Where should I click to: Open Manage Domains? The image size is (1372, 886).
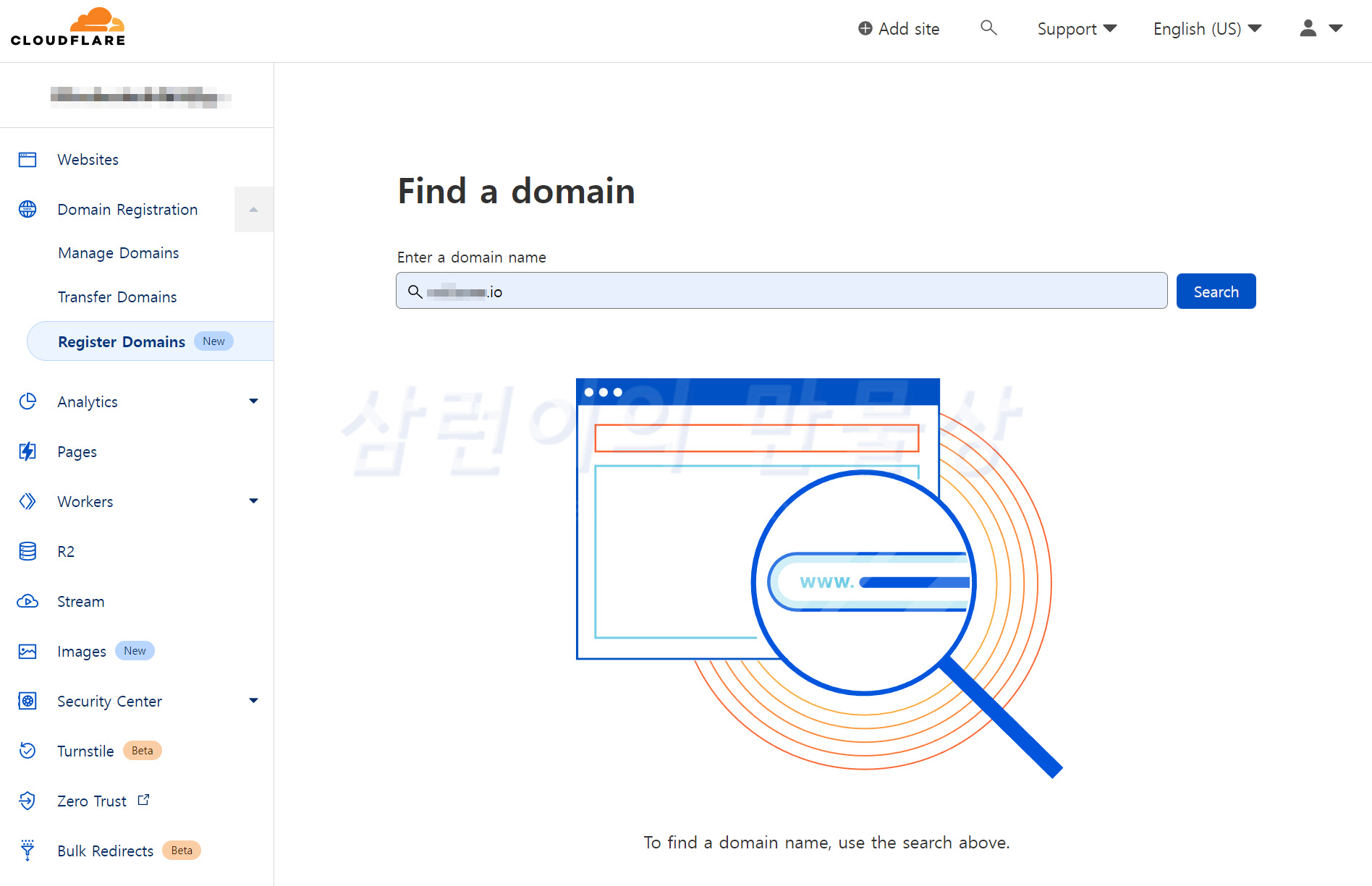click(119, 253)
